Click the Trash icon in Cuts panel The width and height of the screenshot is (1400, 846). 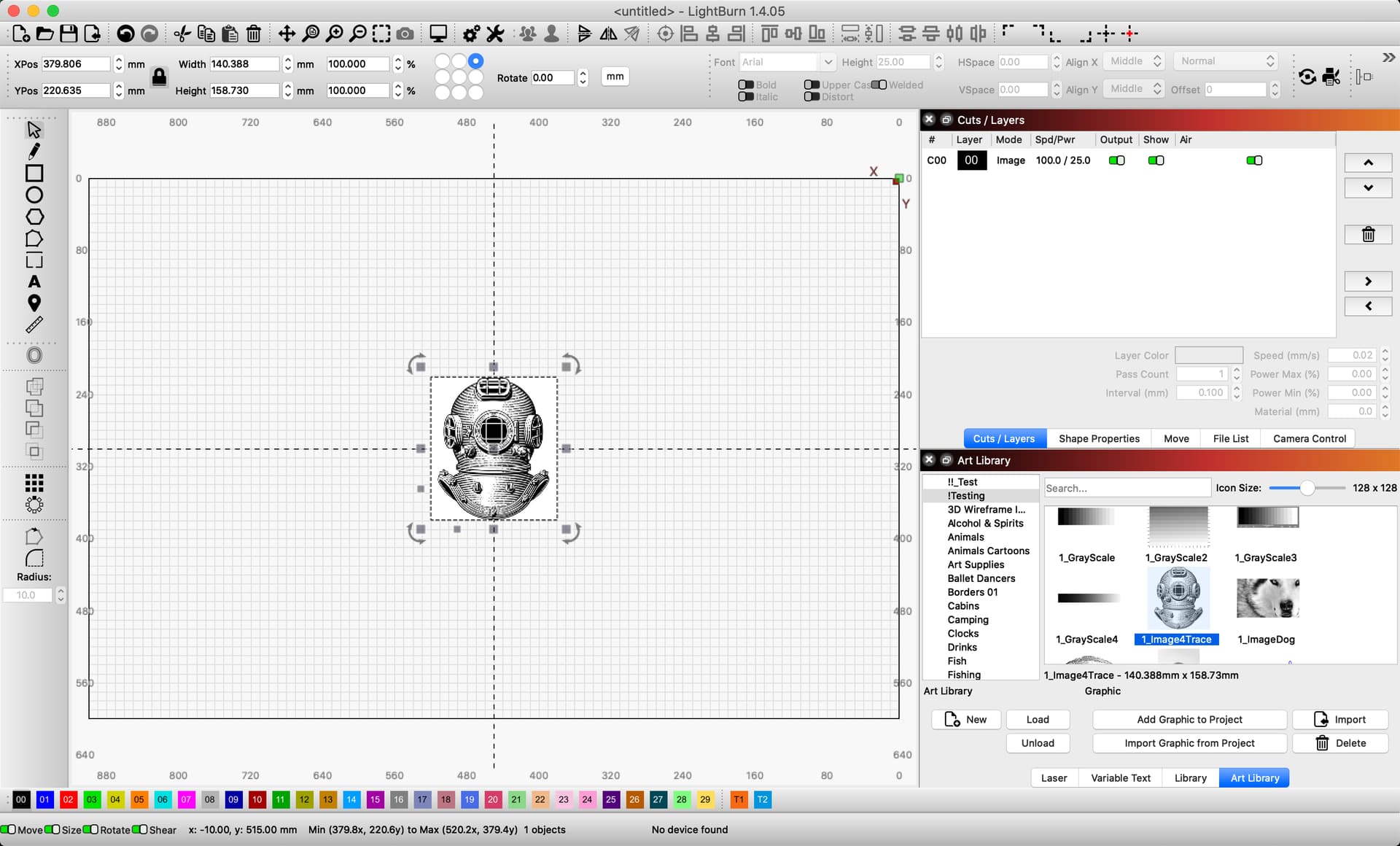click(x=1368, y=234)
